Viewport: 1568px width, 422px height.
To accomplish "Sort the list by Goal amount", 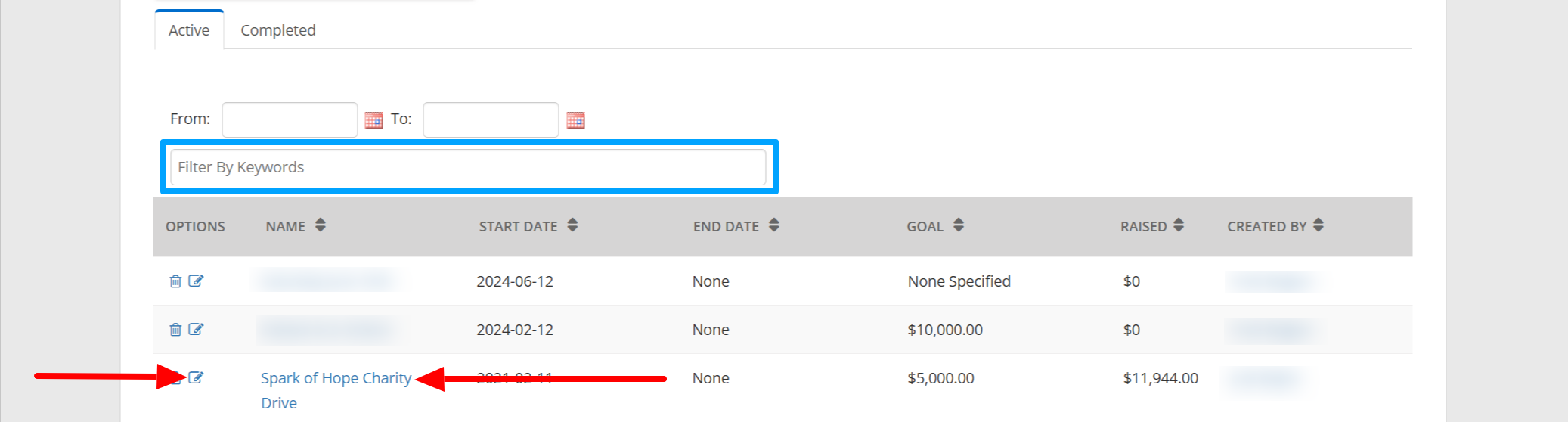I will 959,225.
